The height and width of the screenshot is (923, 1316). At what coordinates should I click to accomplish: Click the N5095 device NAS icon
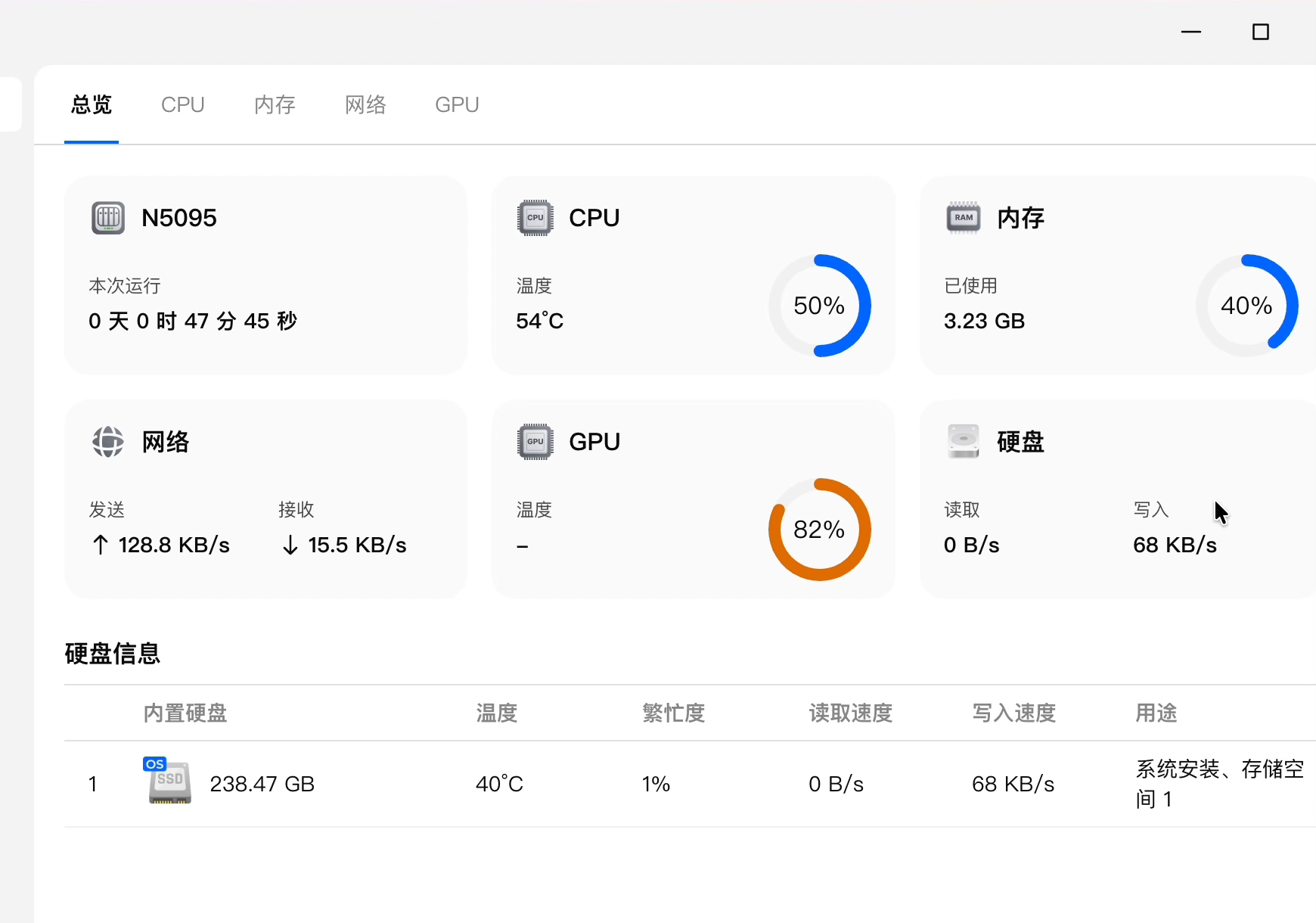(x=108, y=218)
